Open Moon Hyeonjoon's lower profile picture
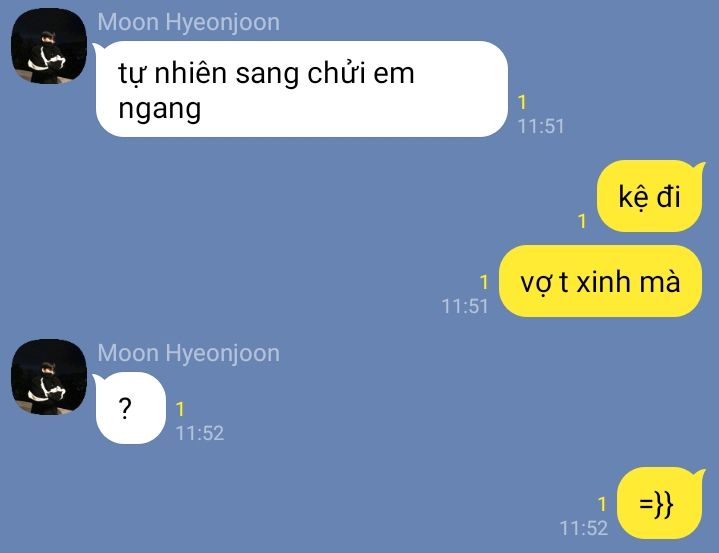This screenshot has width=719, height=553. pyautogui.click(x=49, y=377)
